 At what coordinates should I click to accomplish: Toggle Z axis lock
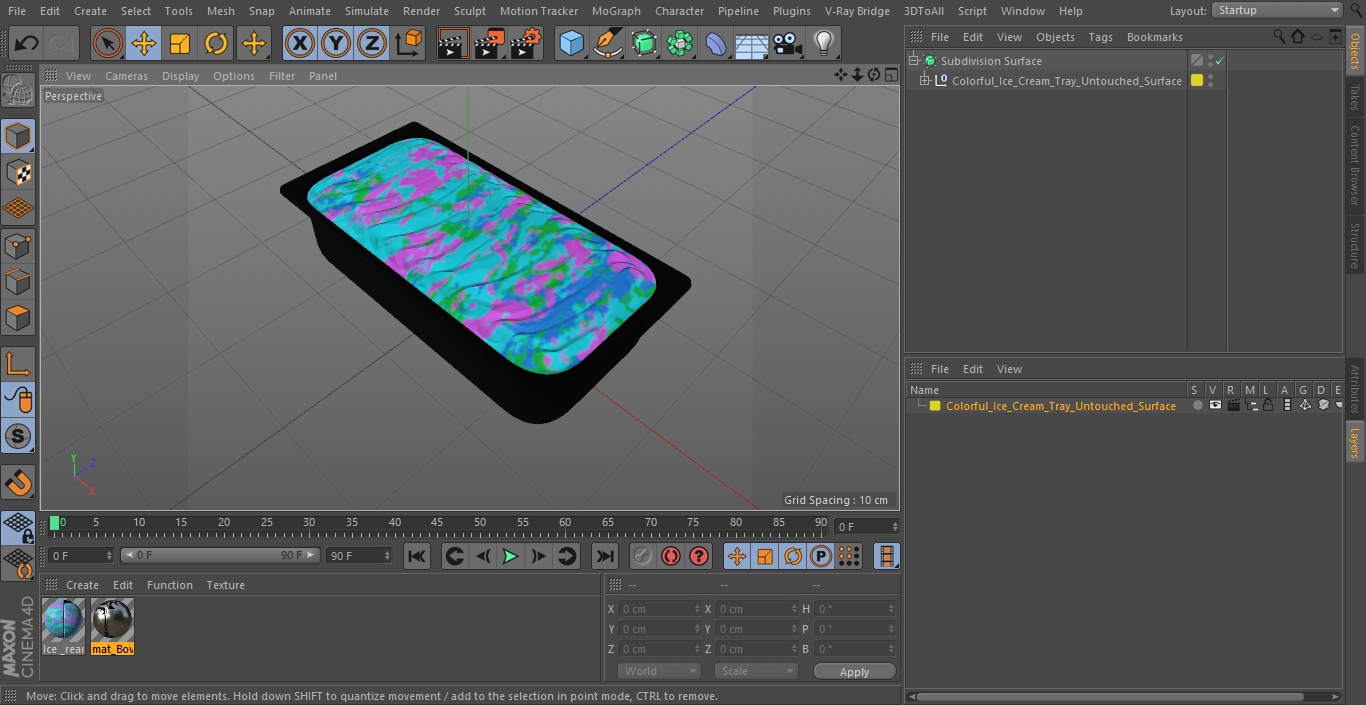pos(372,43)
